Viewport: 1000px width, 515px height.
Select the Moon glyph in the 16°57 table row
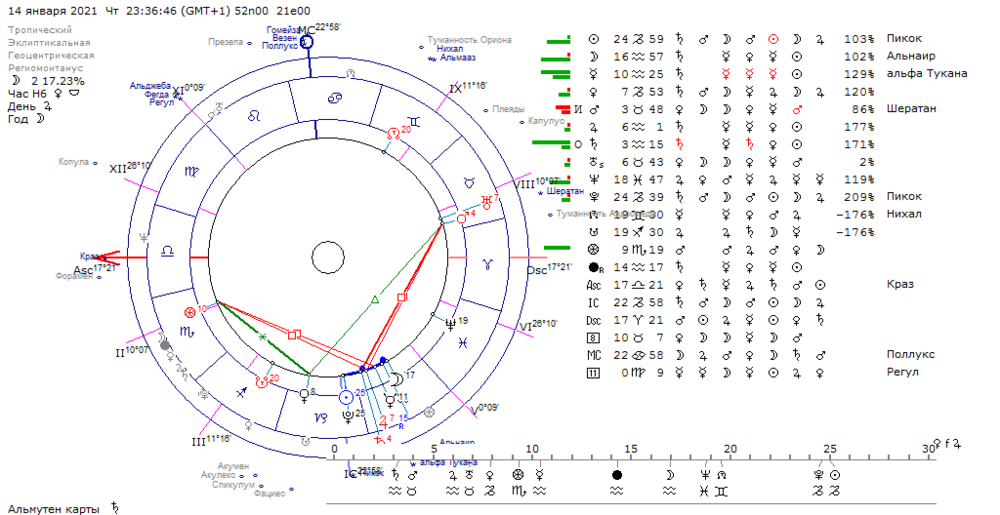(593, 56)
